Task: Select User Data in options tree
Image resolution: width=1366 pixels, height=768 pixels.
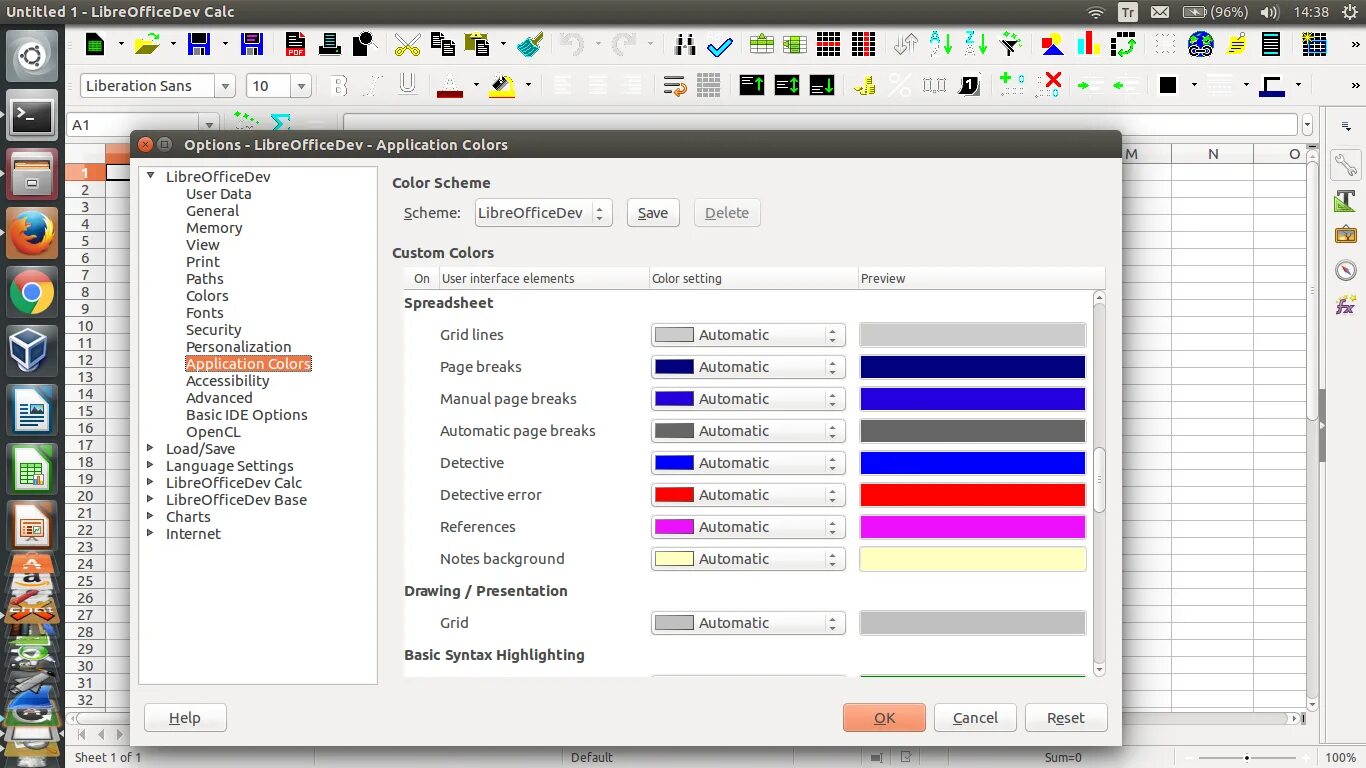Action: (x=218, y=194)
